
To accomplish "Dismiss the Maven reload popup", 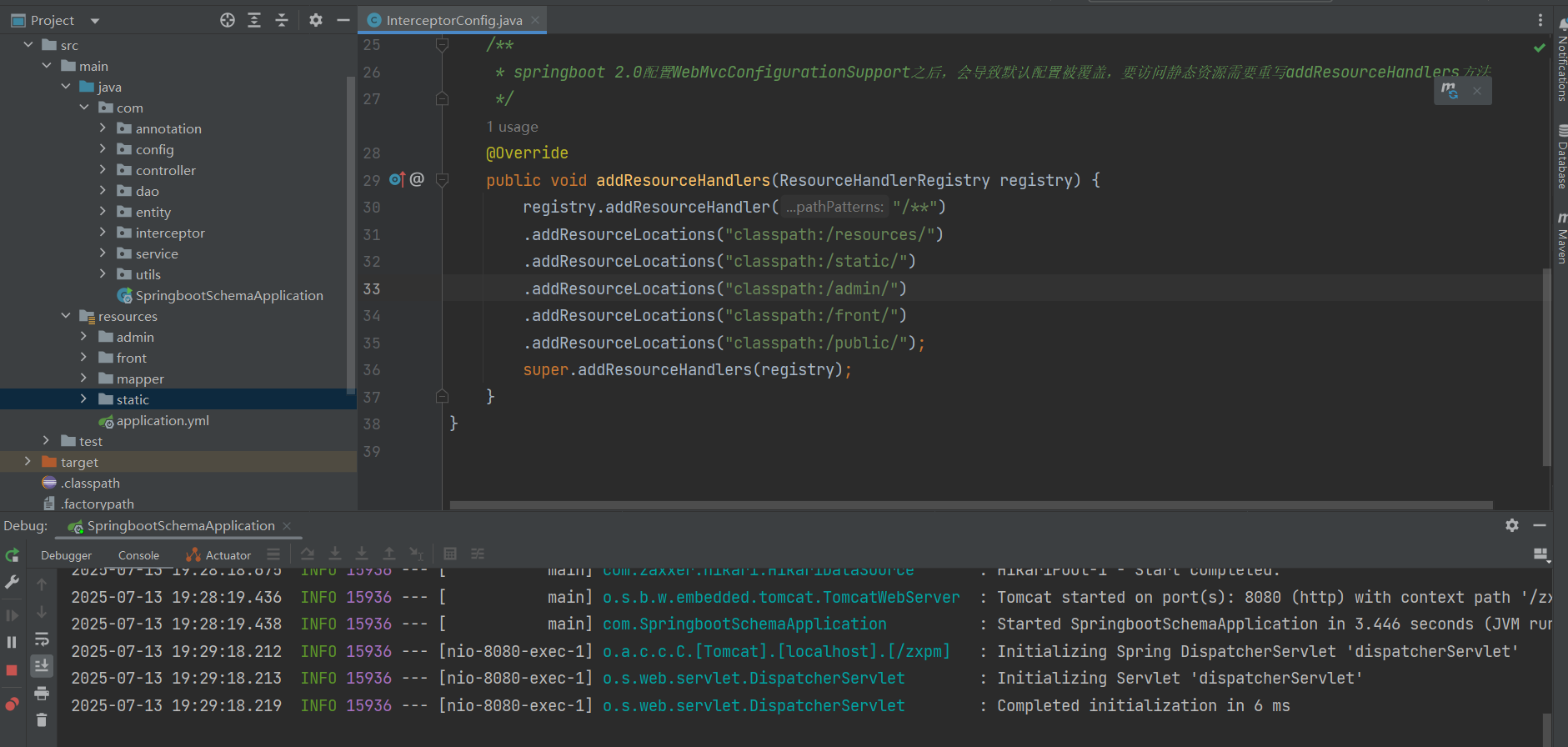I will click(1477, 91).
